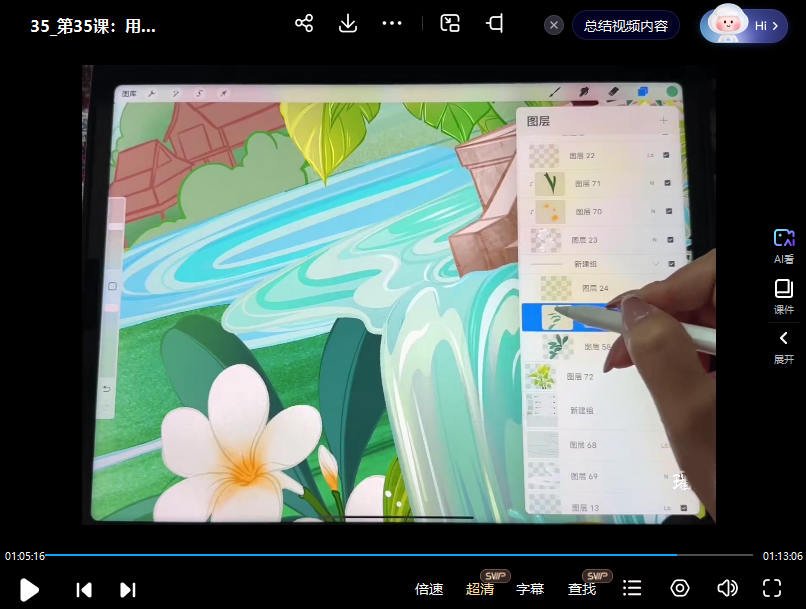Click the download icon next to share

click(348, 22)
